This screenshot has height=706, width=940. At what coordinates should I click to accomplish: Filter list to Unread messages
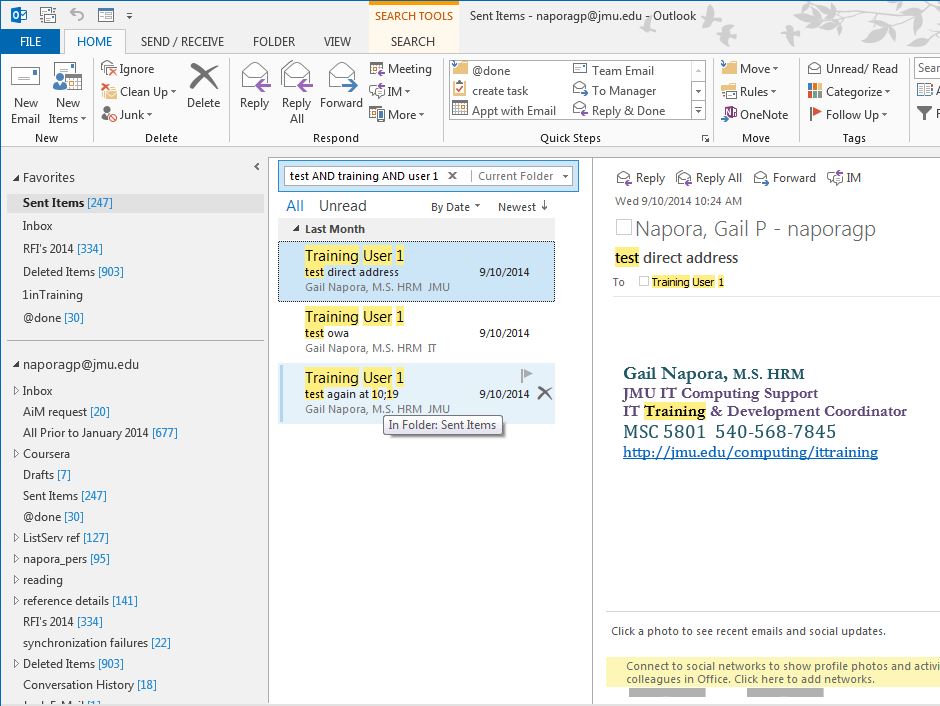click(x=342, y=206)
